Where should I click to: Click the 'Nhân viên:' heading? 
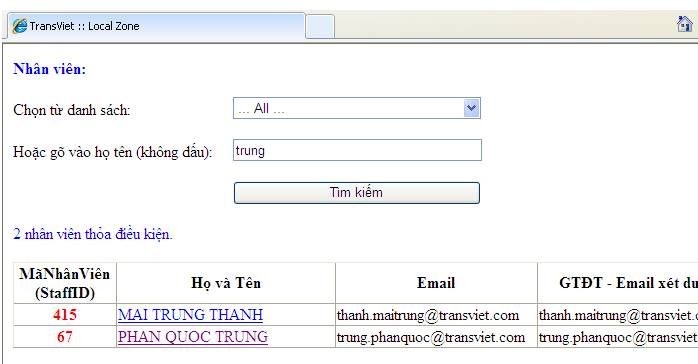(x=49, y=69)
